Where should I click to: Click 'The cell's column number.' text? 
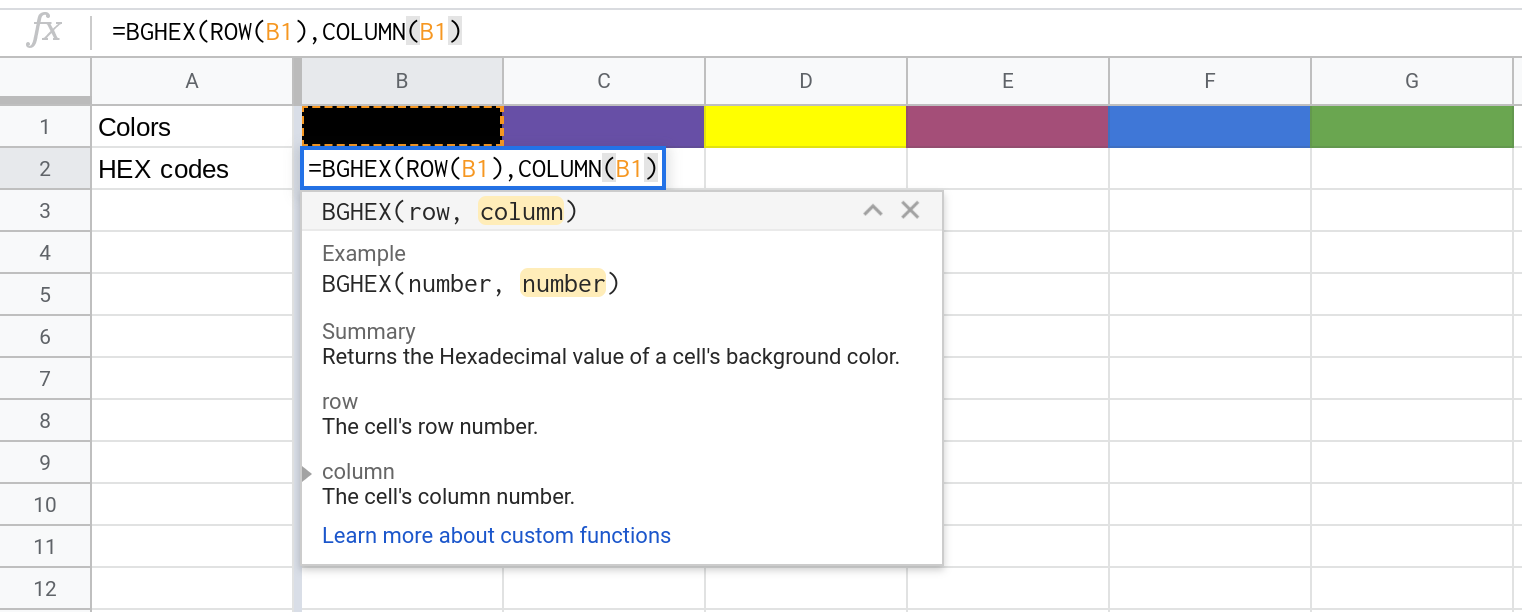448,496
